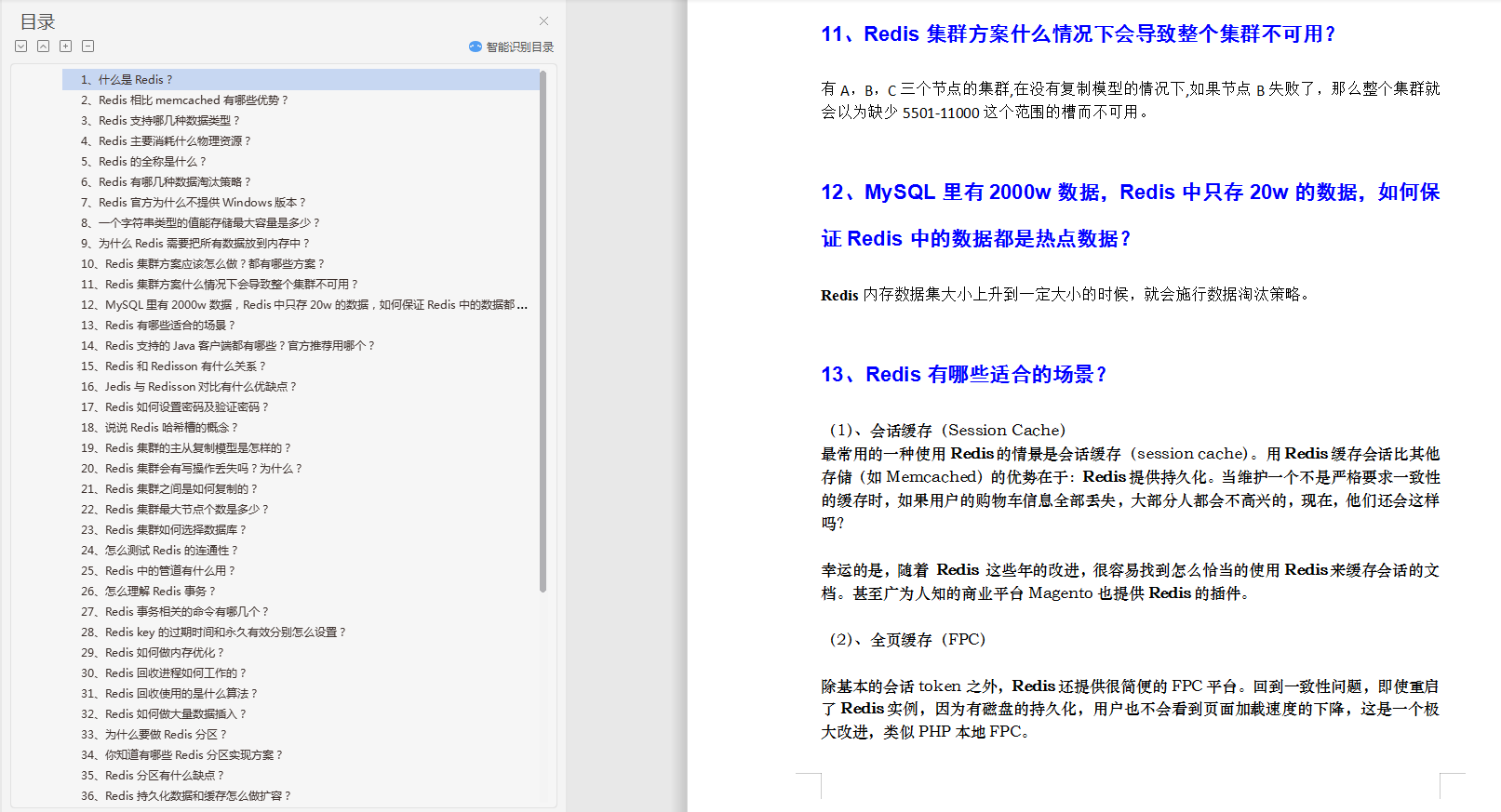
Task: Click the plus (promote level) icon
Action: coord(66,47)
